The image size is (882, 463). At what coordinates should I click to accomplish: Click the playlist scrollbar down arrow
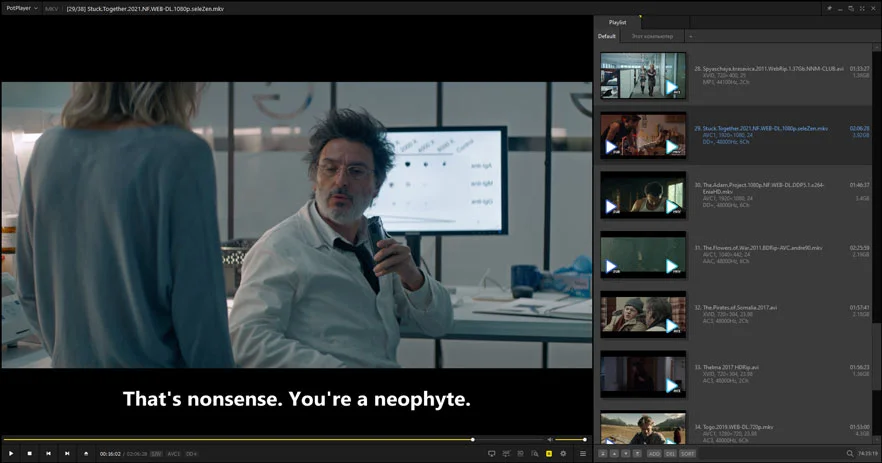[877, 442]
